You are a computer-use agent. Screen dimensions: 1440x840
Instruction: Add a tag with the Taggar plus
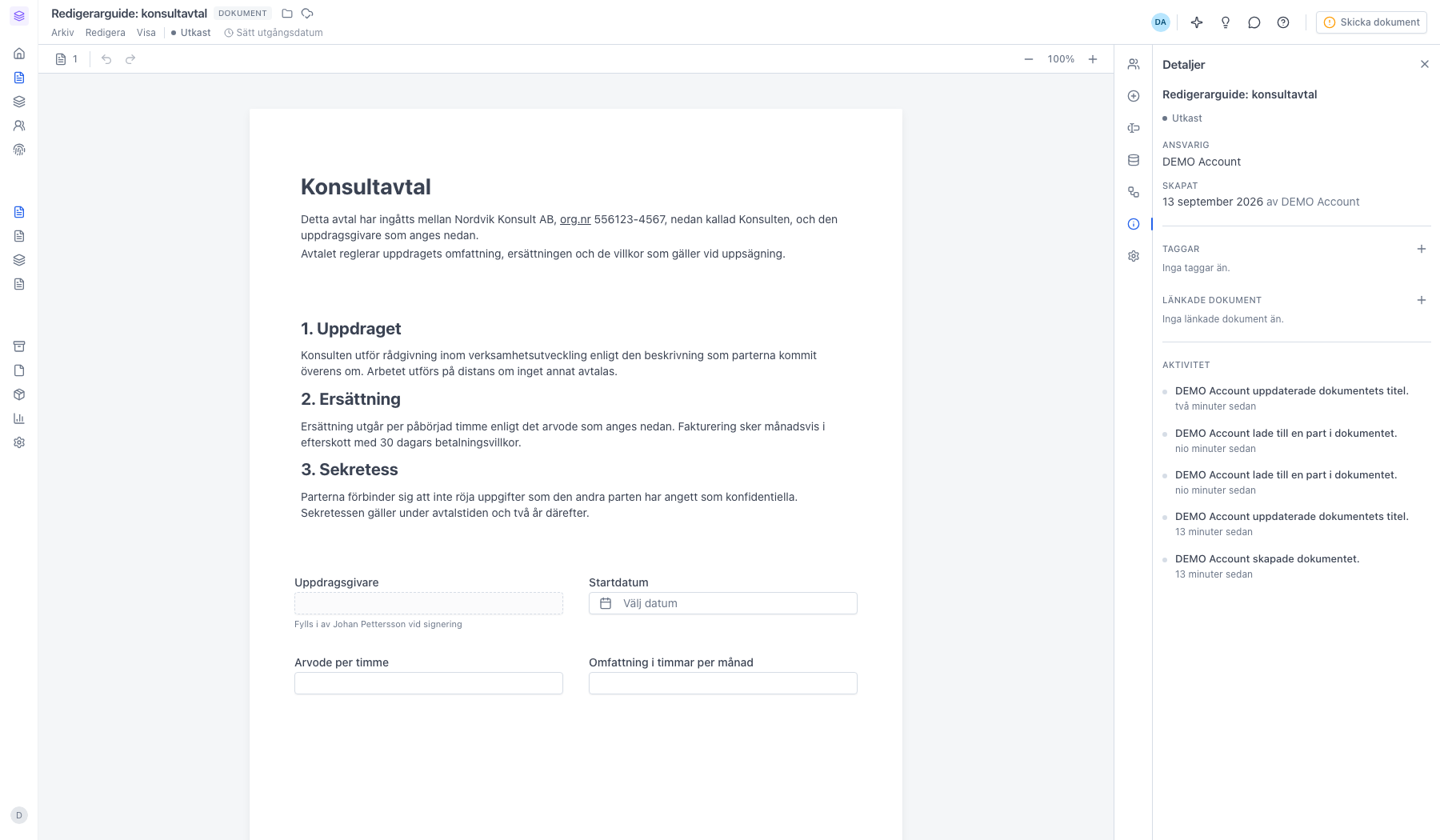[x=1422, y=249]
